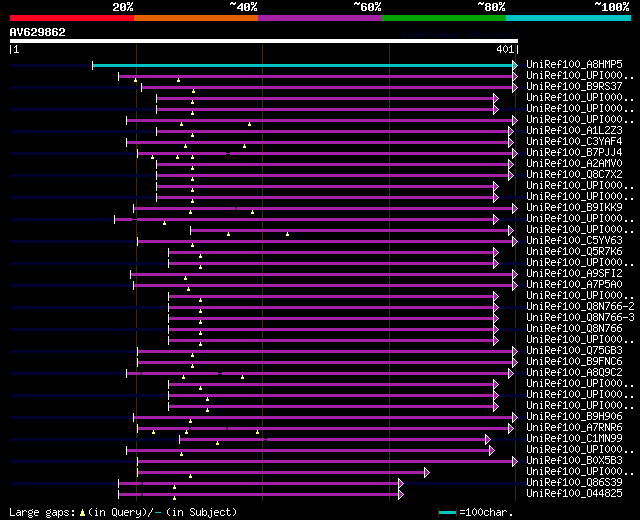Select the UniRef100_A7RNR6 subject label

[574, 428]
